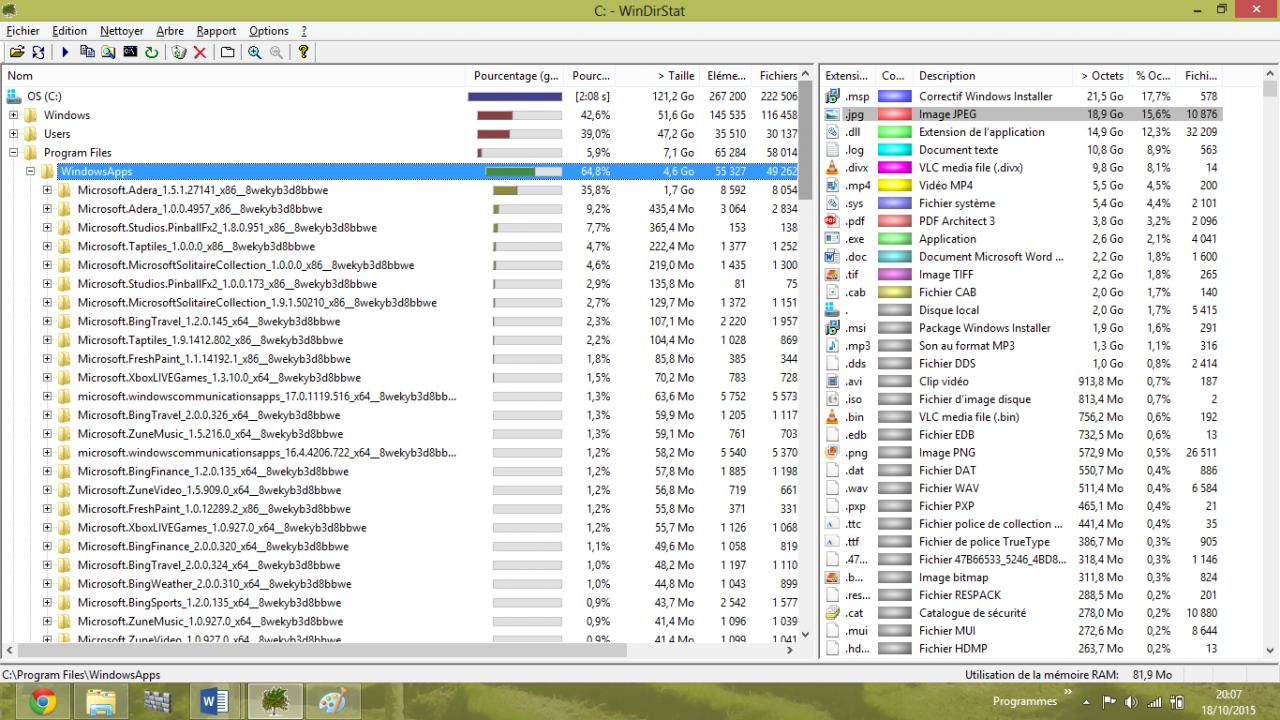Image resolution: width=1280 pixels, height=720 pixels.
Task: Click the VLC cone icon beside .divx
Action: coord(833,168)
